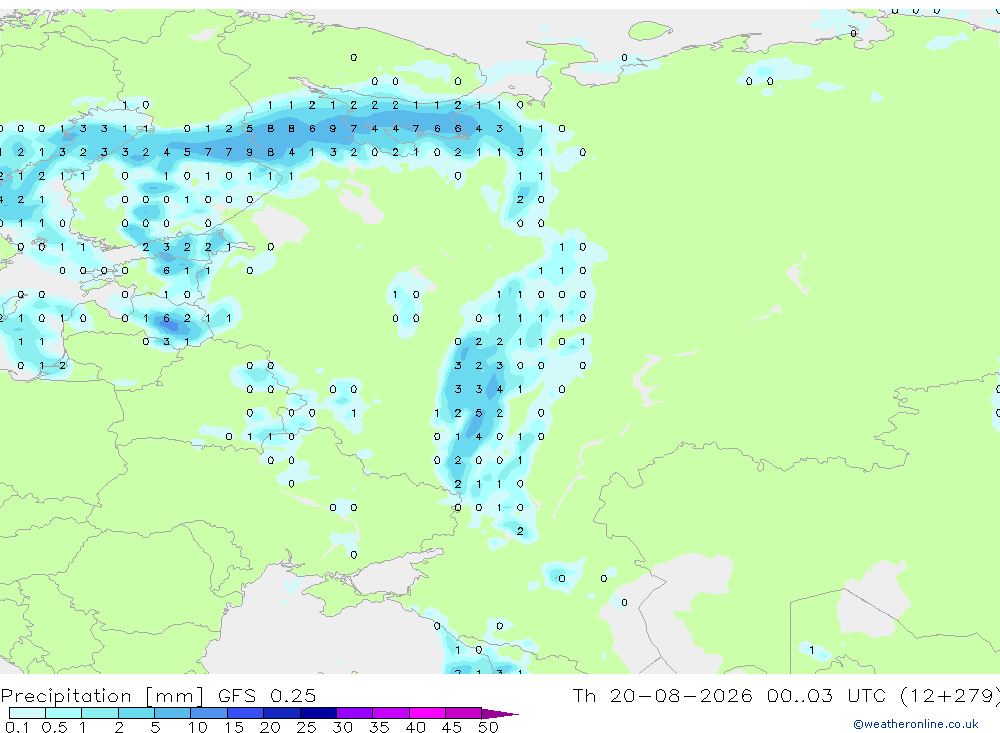
Task: Click the 0.5–1 mm legend color swatch
Action: click(x=63, y=713)
